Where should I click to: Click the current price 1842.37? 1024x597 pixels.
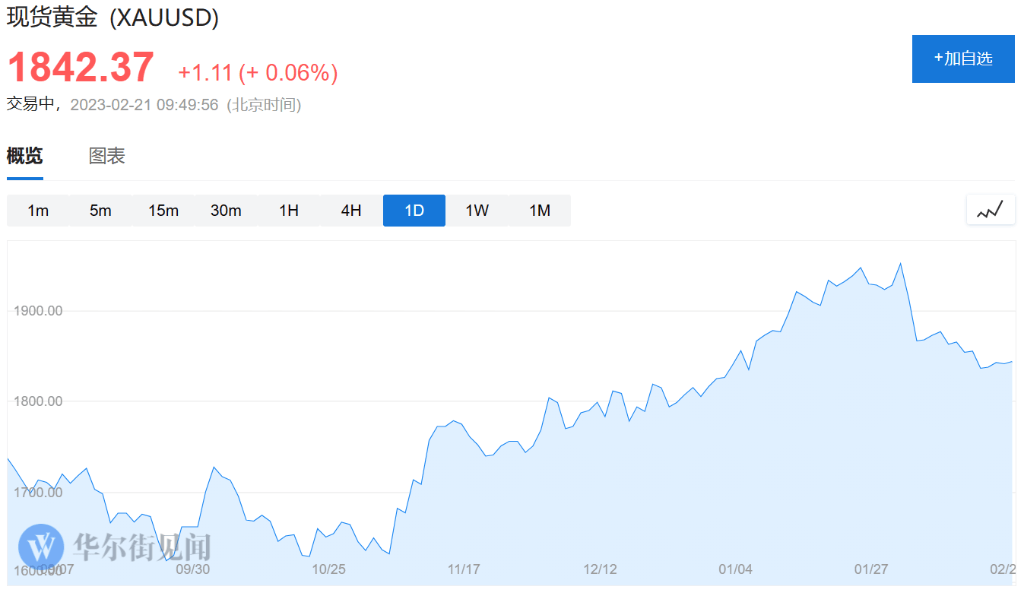[82, 68]
